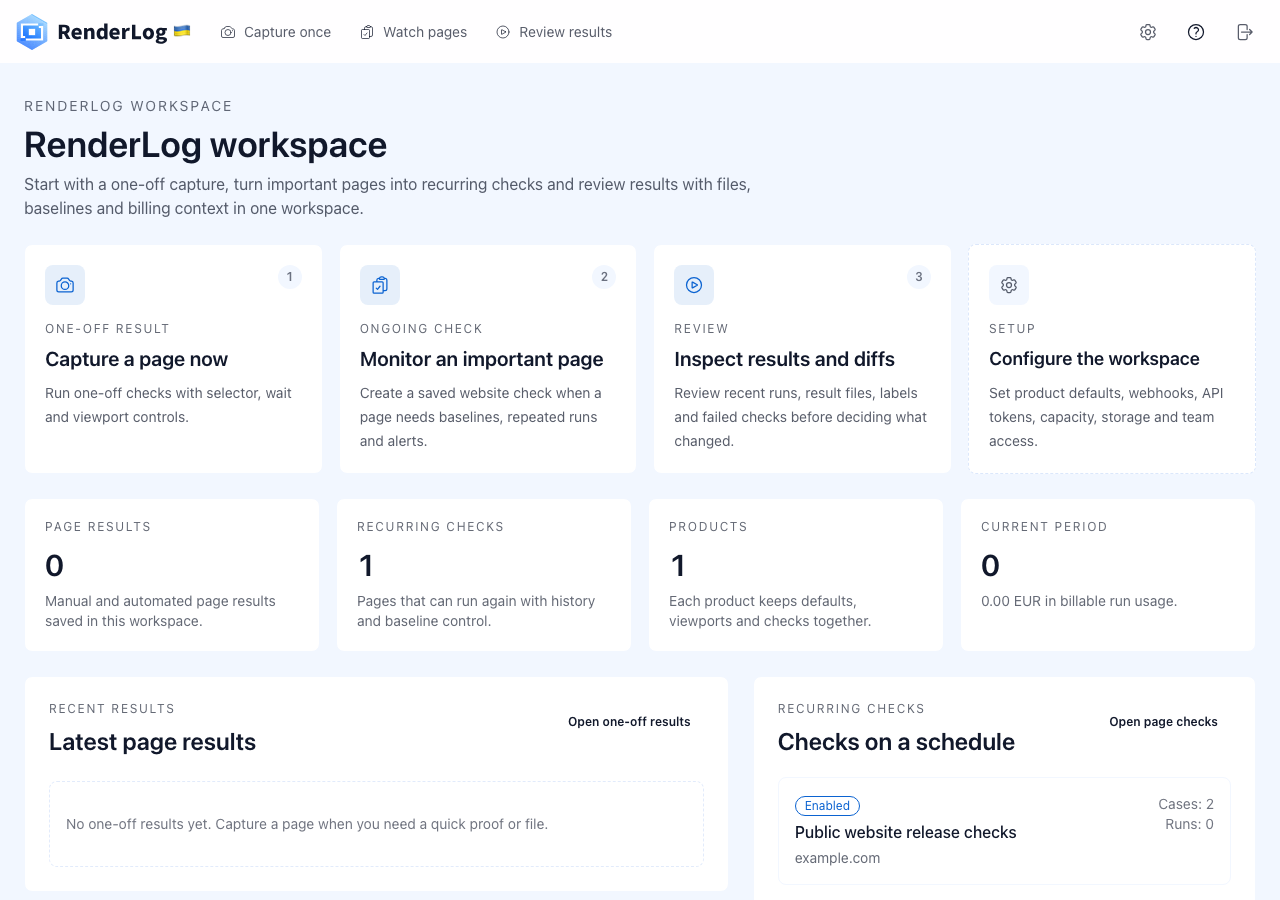Click the Current Period usage card
Screen dimensions: 1280x900
(1108, 575)
